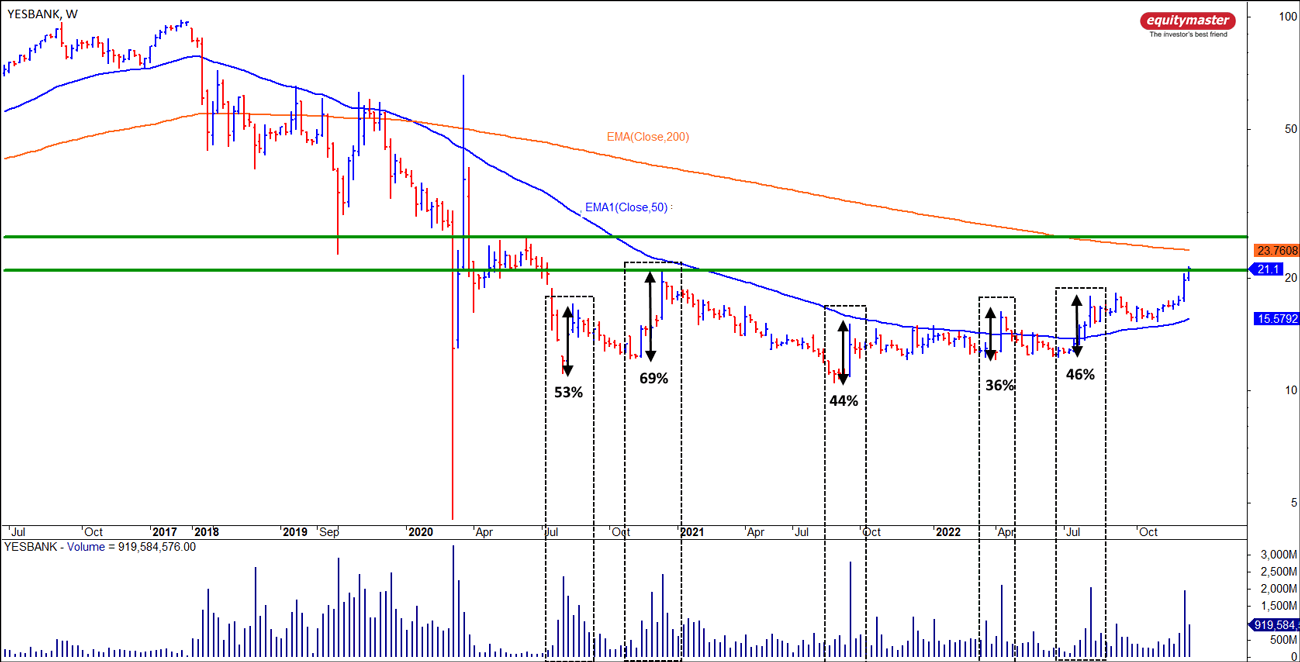The height and width of the screenshot is (662, 1300).
Task: Select the double-headed arrow above the 44% label
Action: [843, 352]
